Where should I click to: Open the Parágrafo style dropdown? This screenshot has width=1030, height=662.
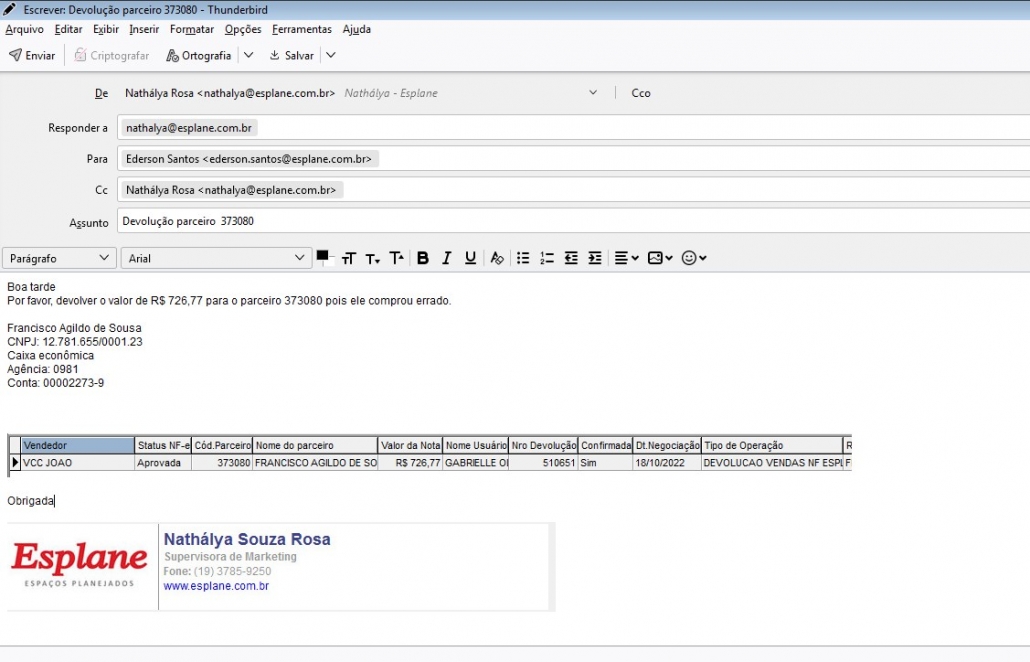60,258
